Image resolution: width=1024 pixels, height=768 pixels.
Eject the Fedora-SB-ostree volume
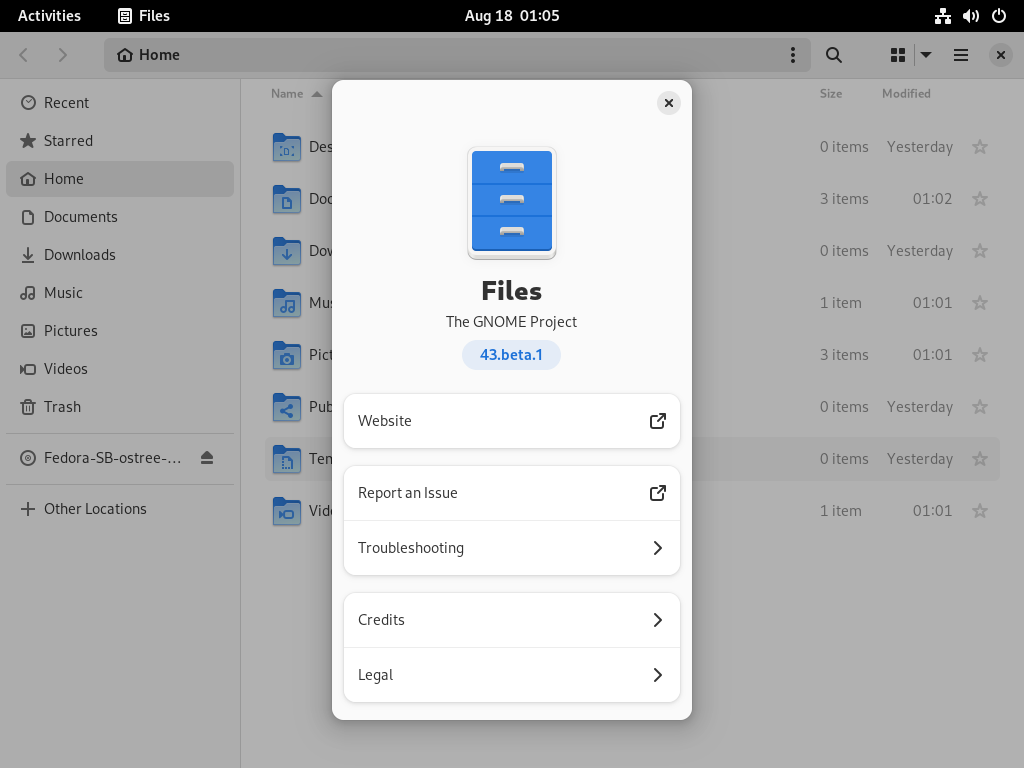[x=207, y=458]
